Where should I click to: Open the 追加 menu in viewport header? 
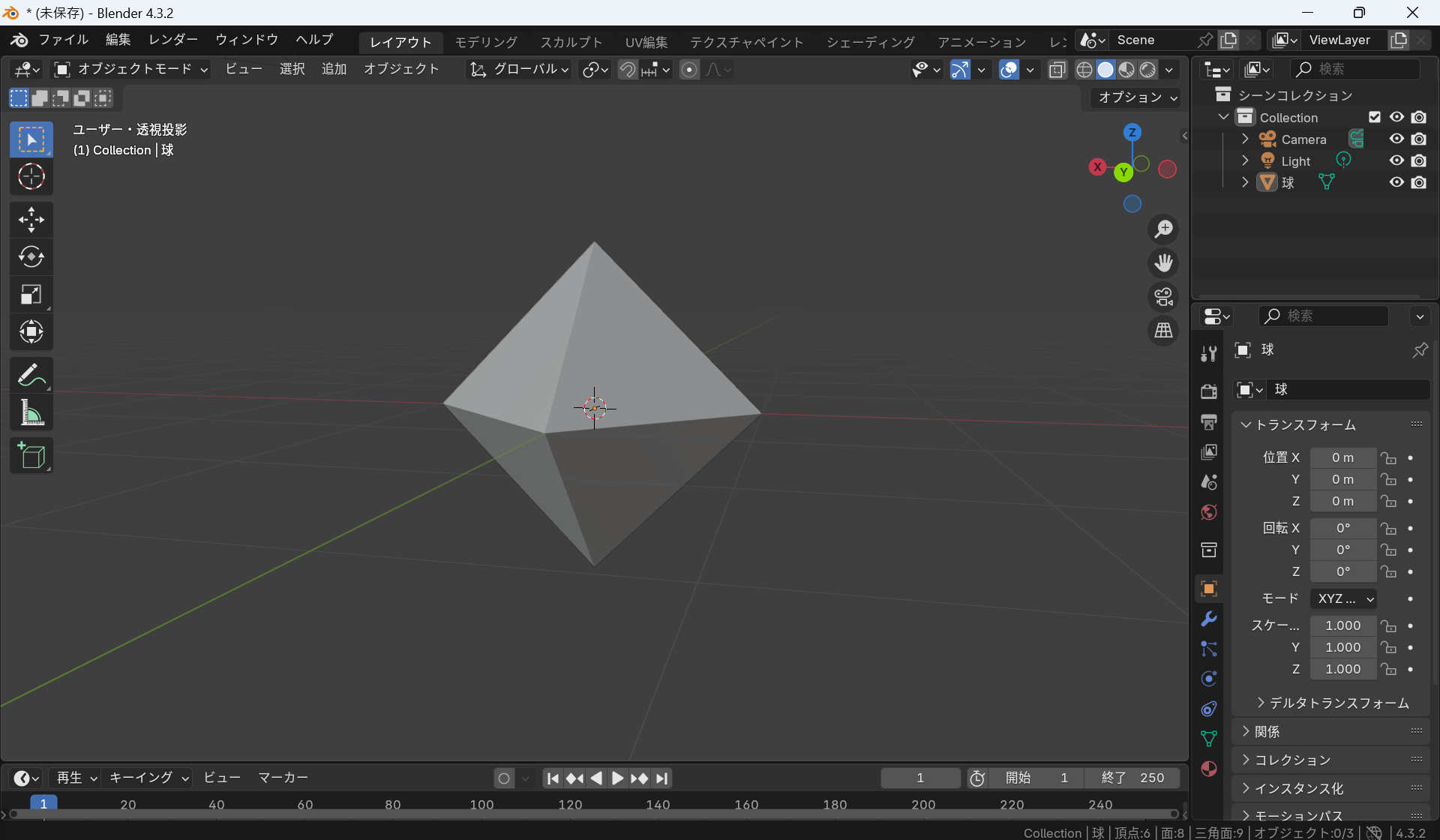click(x=334, y=69)
